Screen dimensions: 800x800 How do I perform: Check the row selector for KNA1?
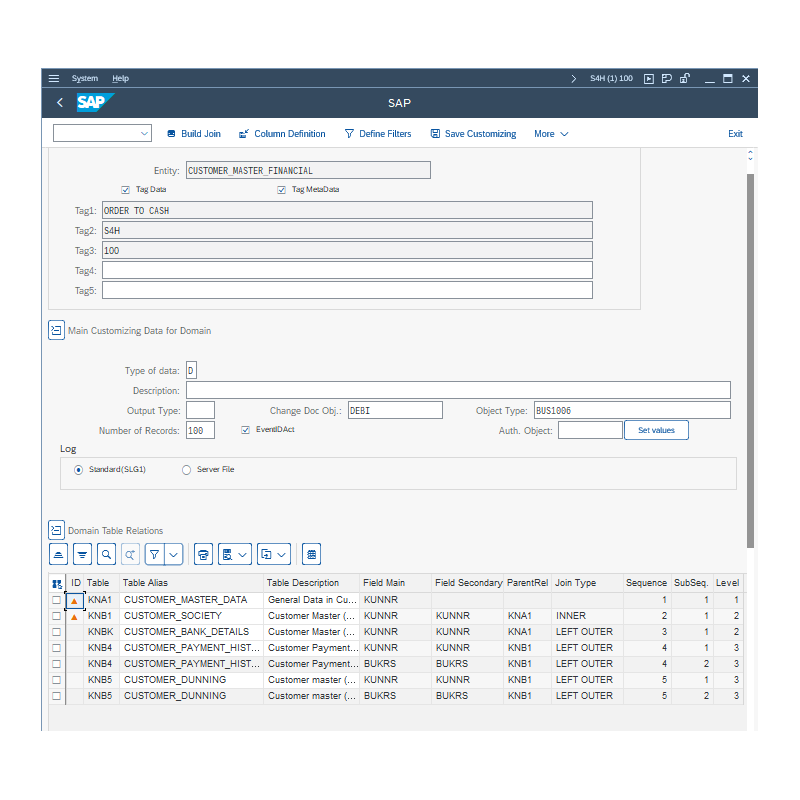[x=57, y=601]
